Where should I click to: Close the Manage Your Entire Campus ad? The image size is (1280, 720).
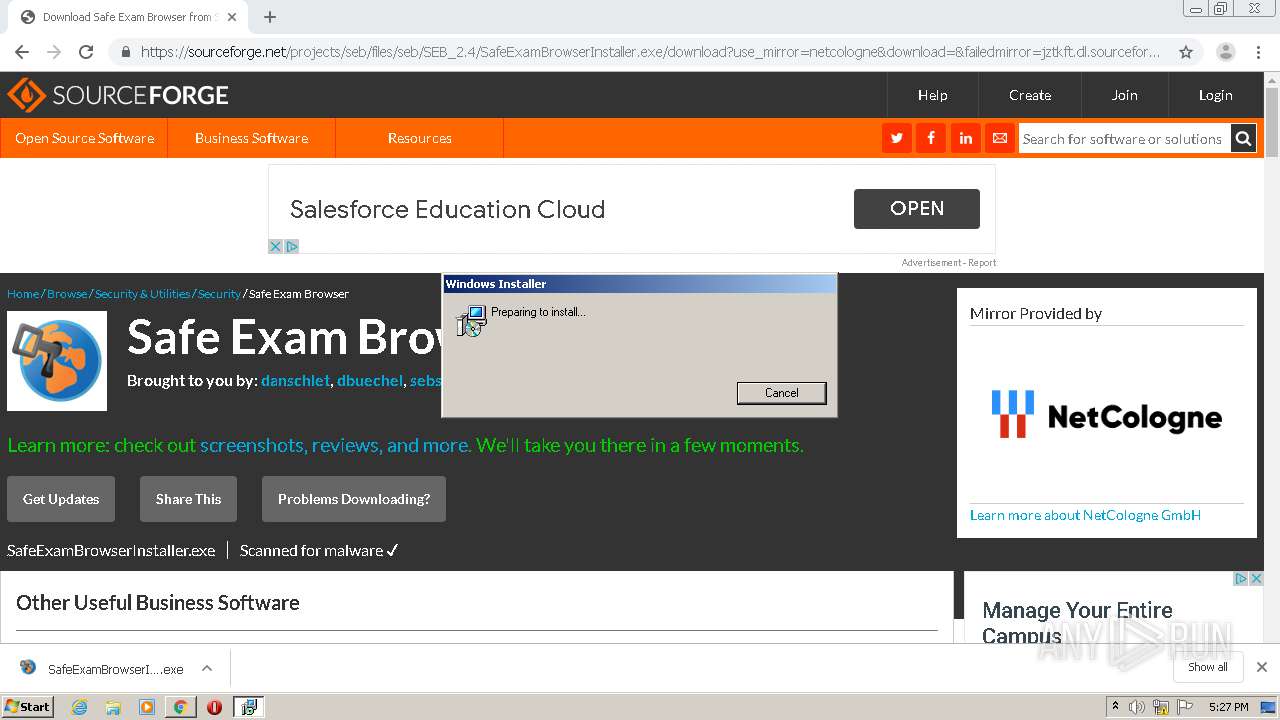click(1257, 578)
